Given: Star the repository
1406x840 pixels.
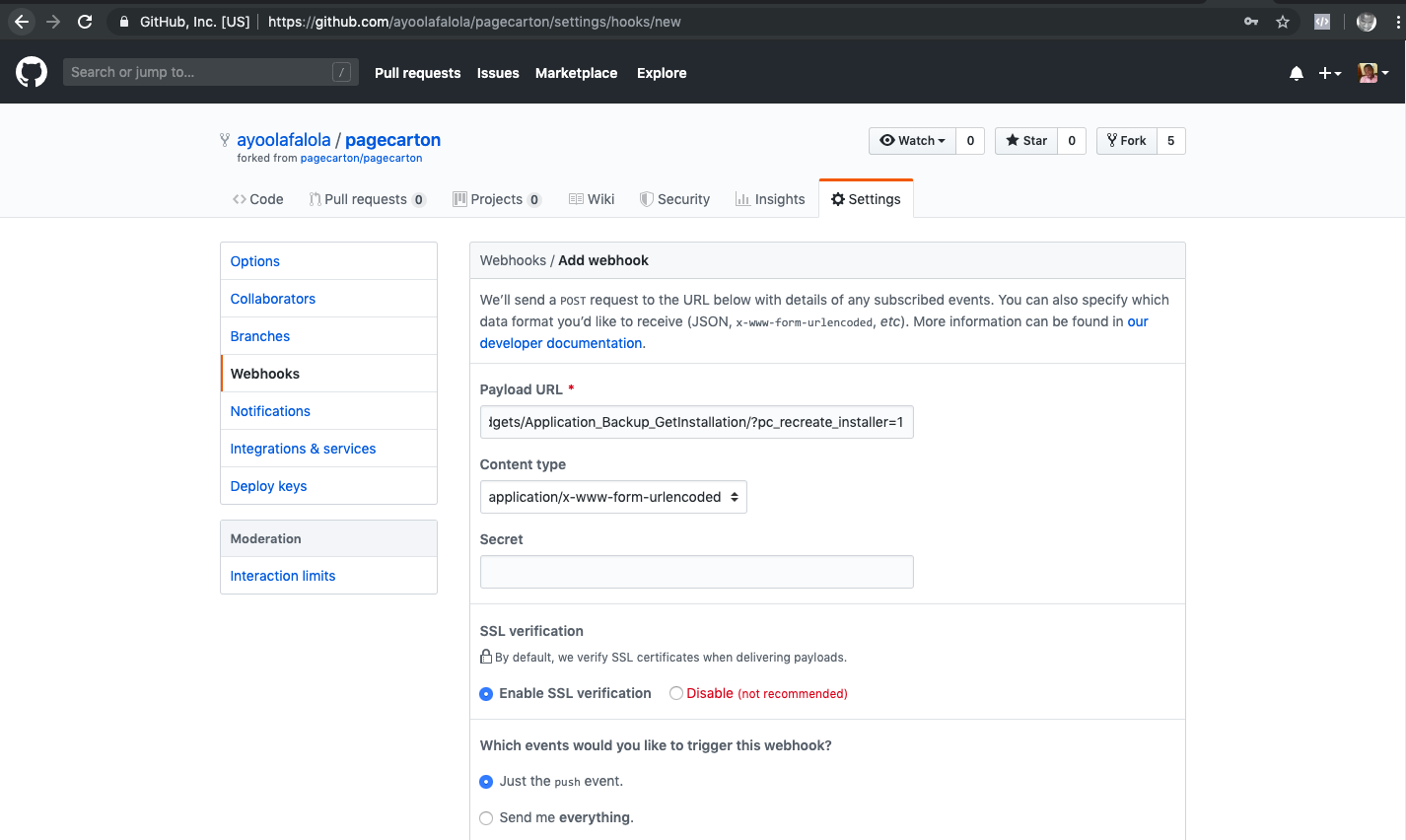Looking at the screenshot, I should [x=1026, y=141].
